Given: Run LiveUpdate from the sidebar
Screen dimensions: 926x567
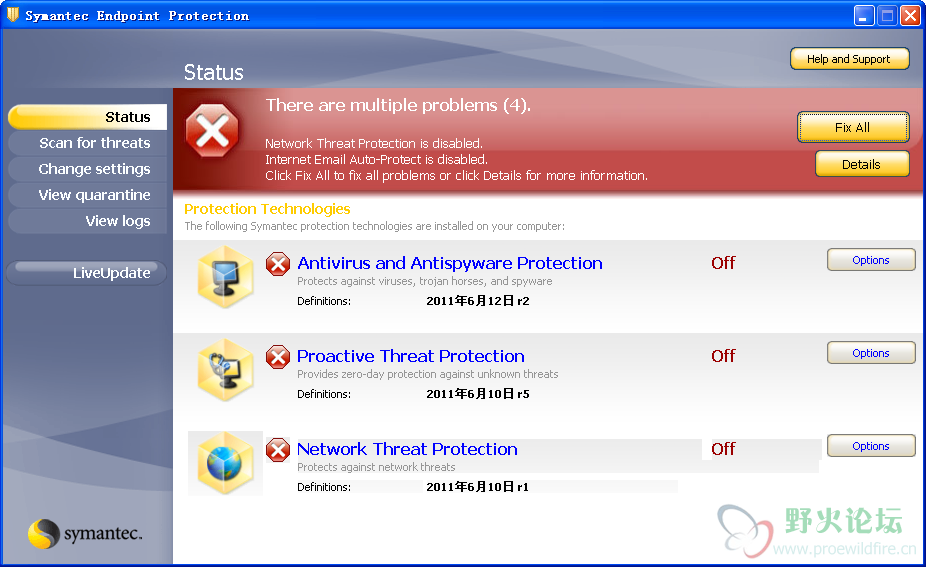Looking at the screenshot, I should pos(86,273).
